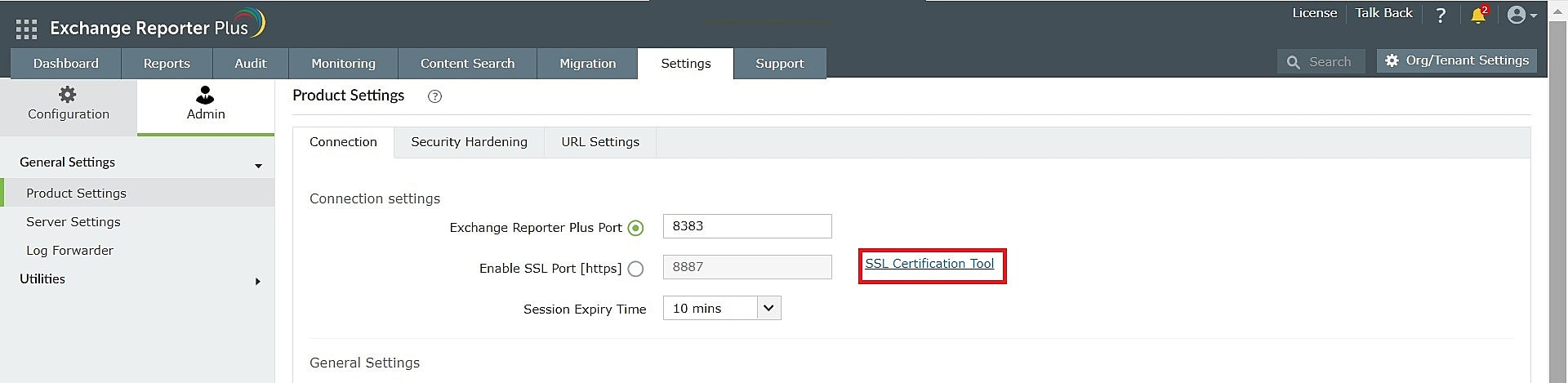Open the Content Search tab
Viewport: 1568px width, 383px height.
pyautogui.click(x=467, y=64)
